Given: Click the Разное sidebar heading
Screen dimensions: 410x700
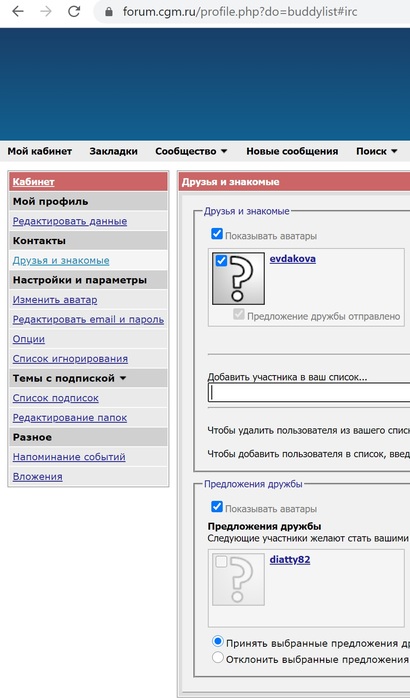Looking at the screenshot, I should click(x=32, y=437).
